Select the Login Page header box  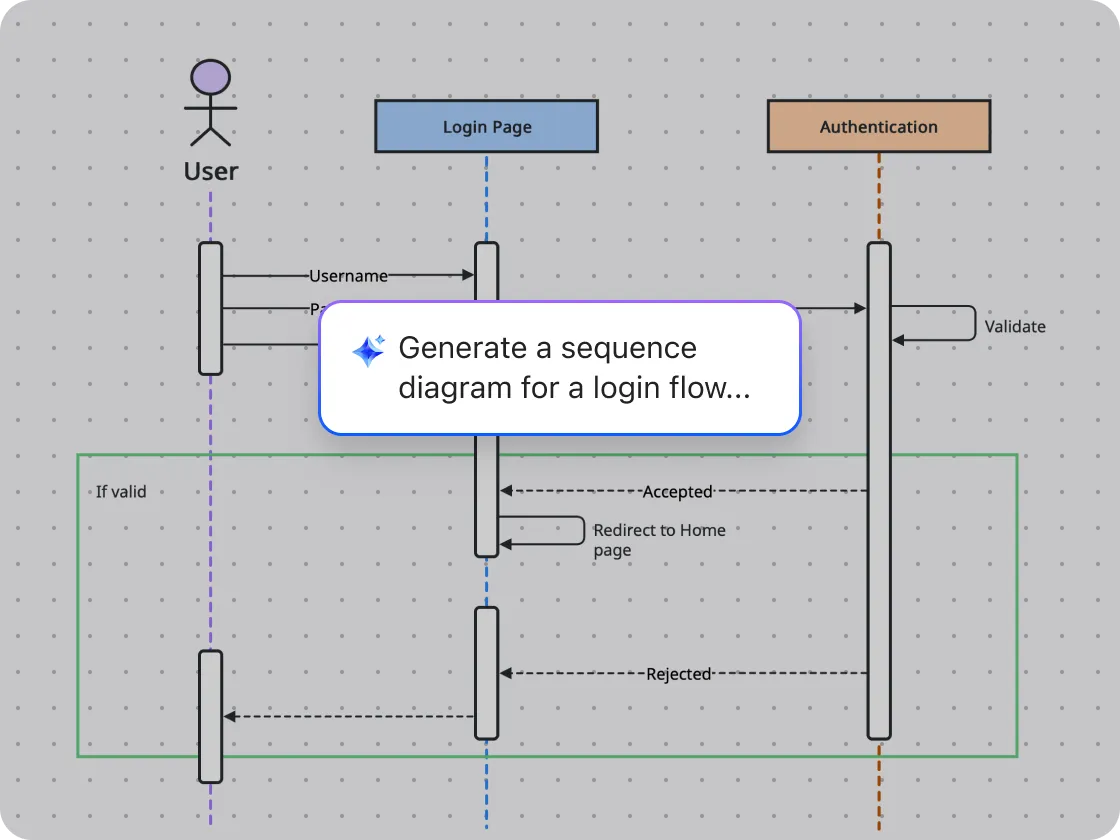486,127
